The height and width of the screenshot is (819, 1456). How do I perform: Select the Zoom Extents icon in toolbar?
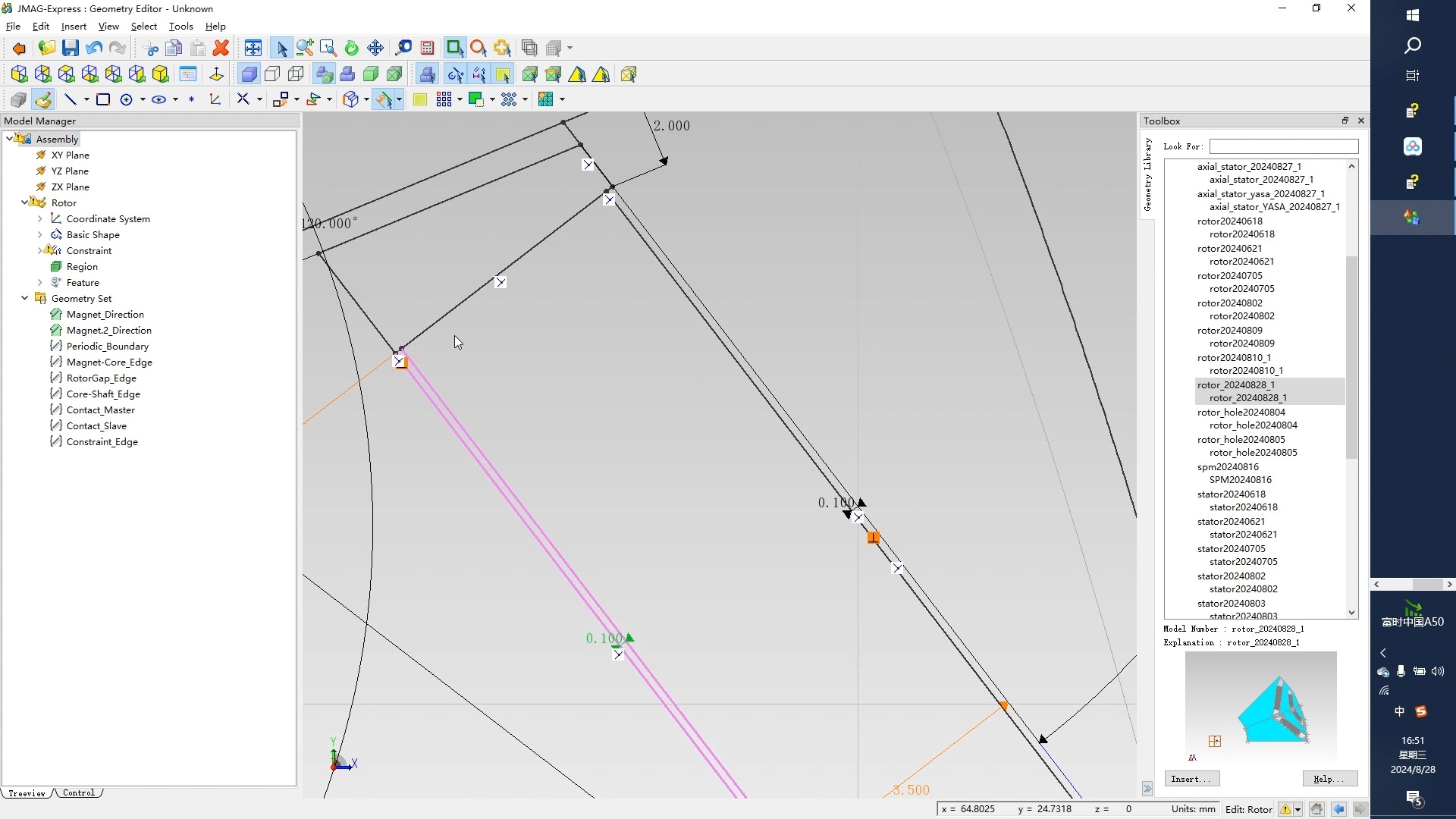(252, 47)
